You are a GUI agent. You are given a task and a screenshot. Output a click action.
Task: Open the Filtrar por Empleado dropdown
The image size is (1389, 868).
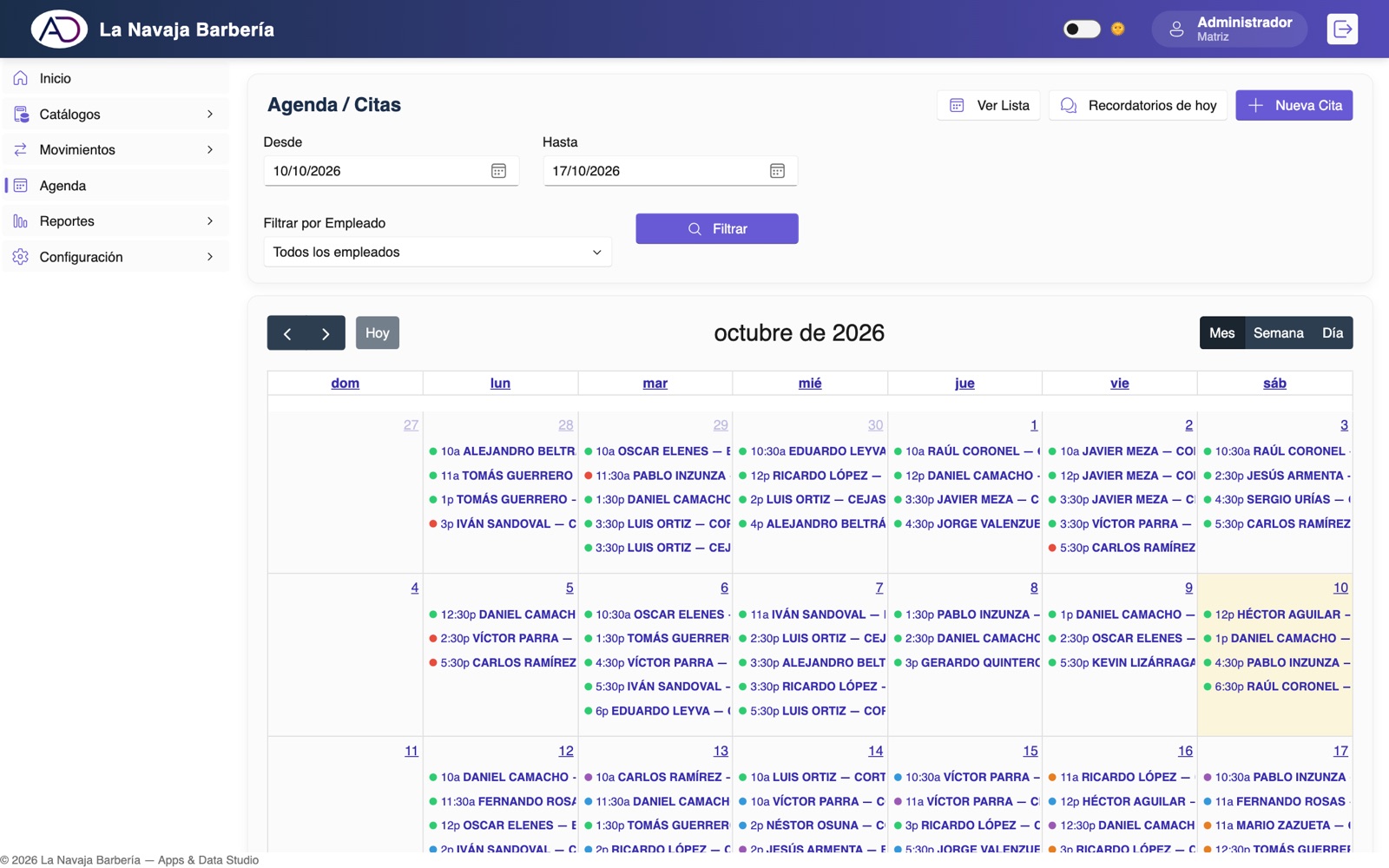point(438,252)
